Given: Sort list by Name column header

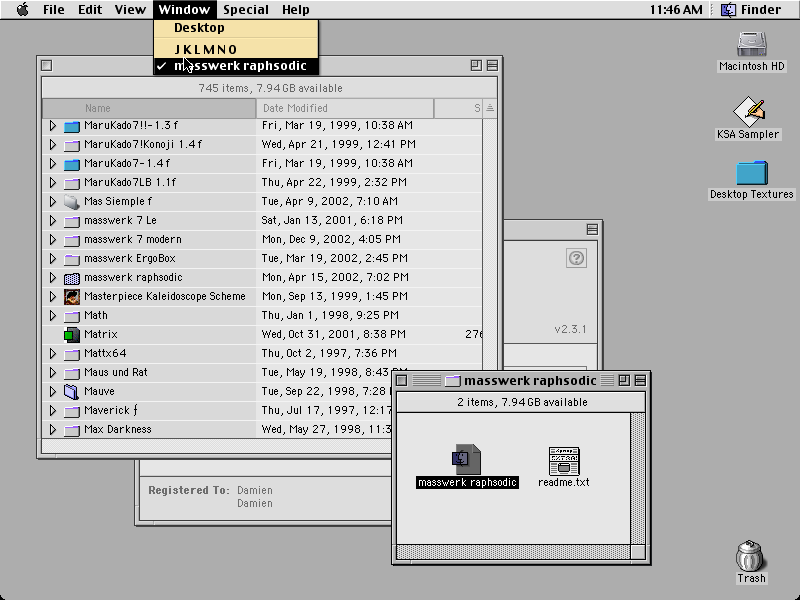Looking at the screenshot, I should click(x=149, y=108).
